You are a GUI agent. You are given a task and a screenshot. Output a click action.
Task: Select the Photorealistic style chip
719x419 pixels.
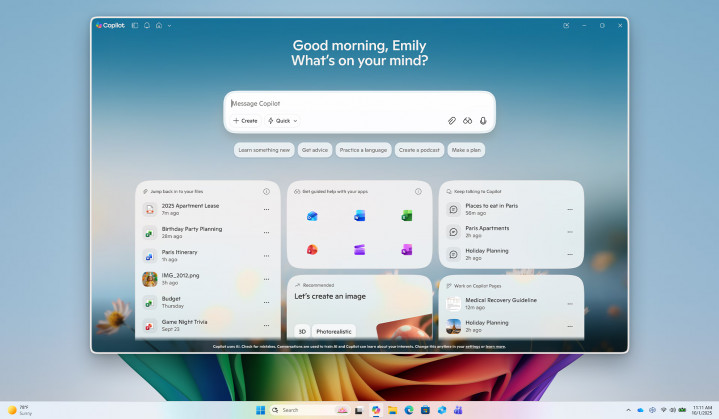tap(333, 331)
